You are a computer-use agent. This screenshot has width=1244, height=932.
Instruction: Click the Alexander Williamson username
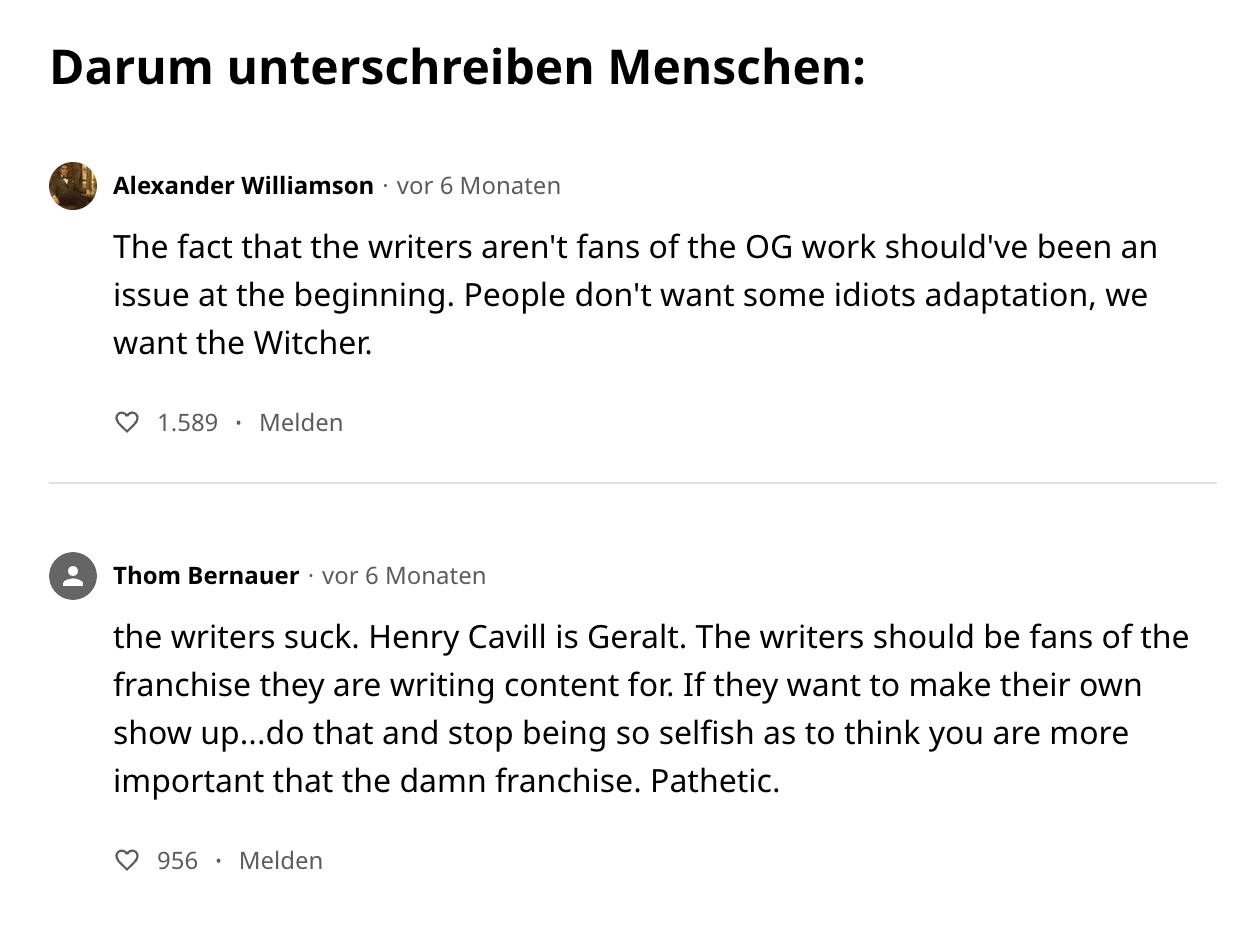(x=243, y=186)
